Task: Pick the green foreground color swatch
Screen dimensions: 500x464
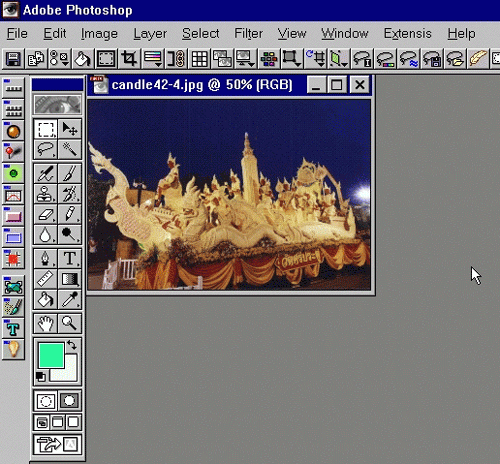Action: pos(51,355)
